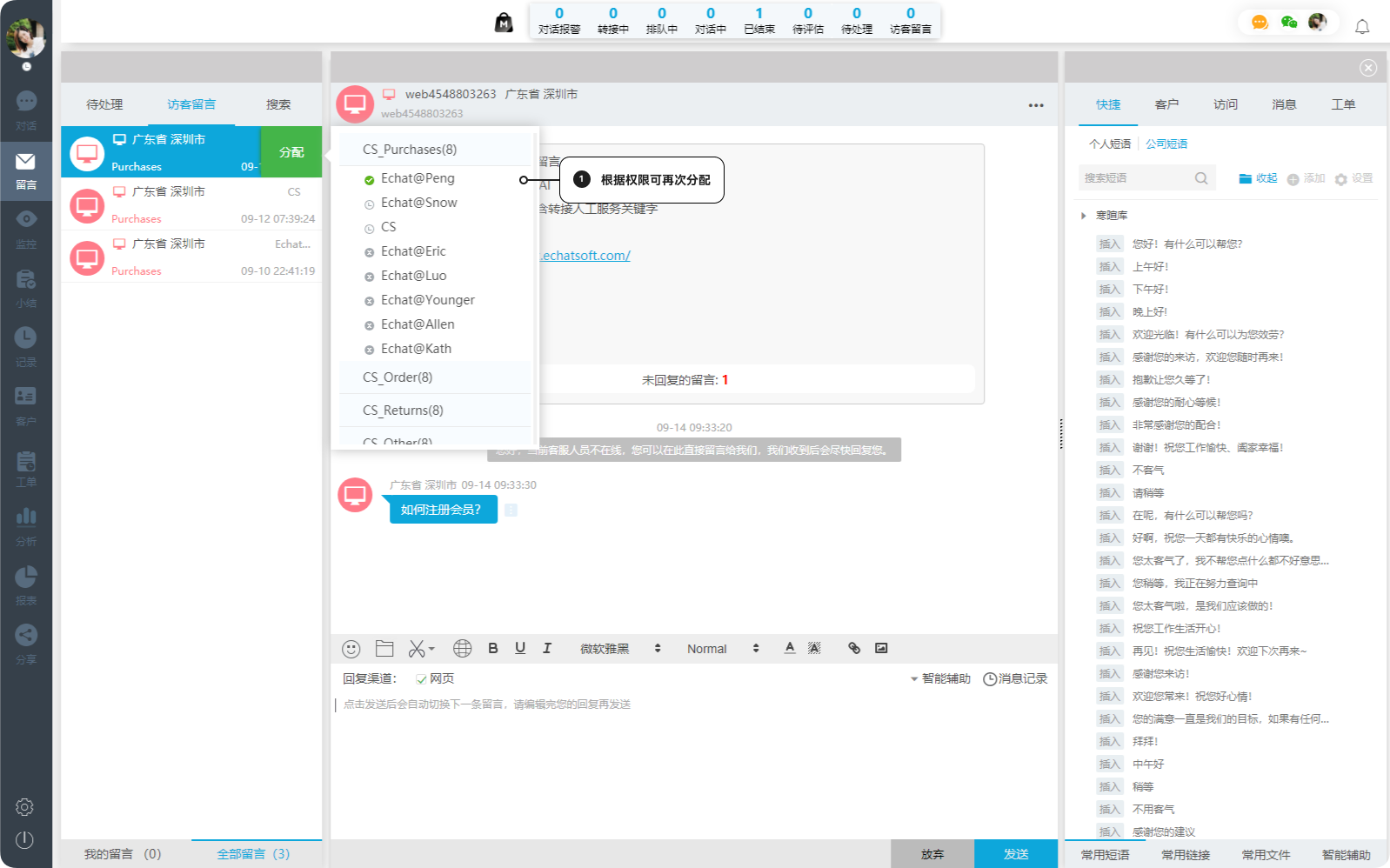Open settings gear in left sidebar
This screenshot has height=868, width=1390.
coord(24,807)
